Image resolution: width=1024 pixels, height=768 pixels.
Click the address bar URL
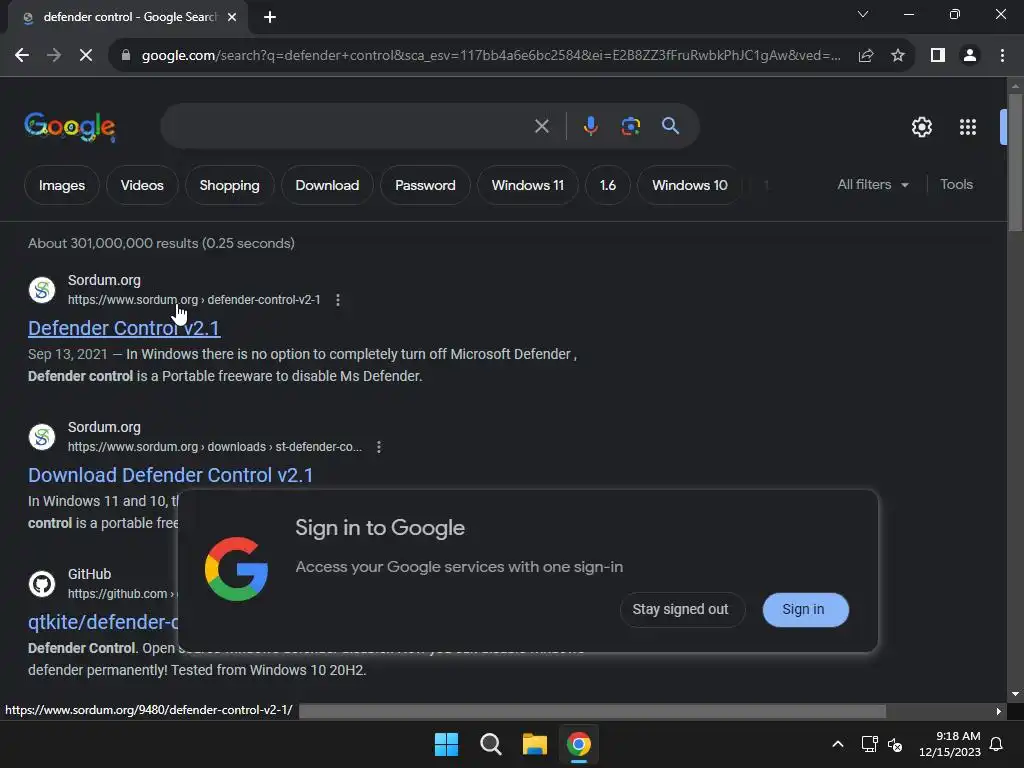tap(491, 56)
